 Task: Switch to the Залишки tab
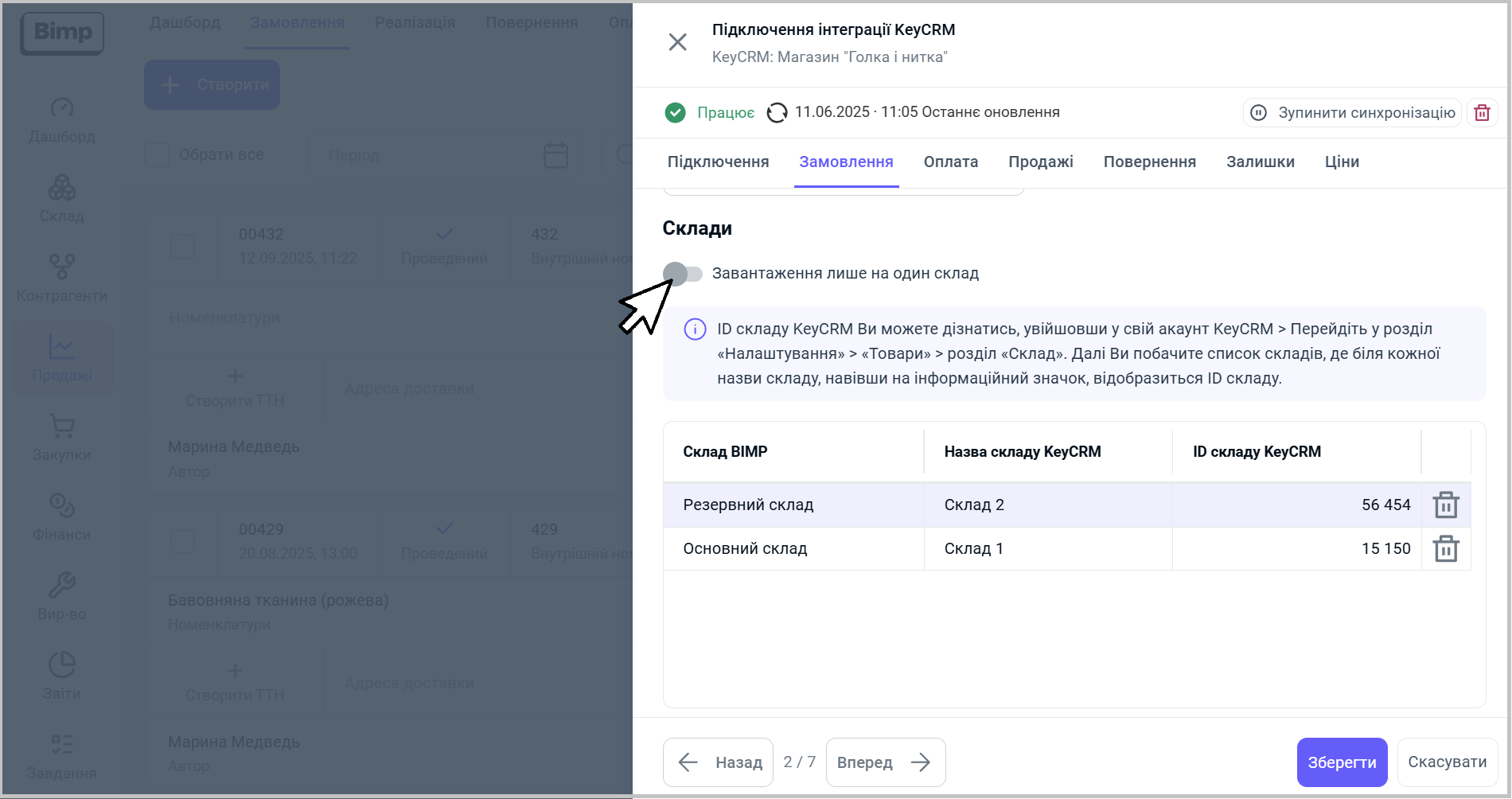click(1260, 162)
